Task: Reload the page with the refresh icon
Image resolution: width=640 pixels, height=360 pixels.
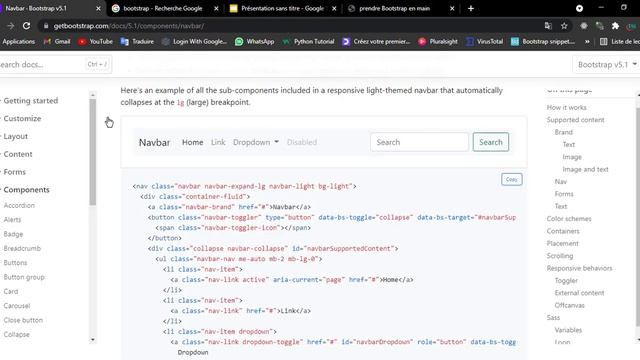Action: click(x=27, y=26)
